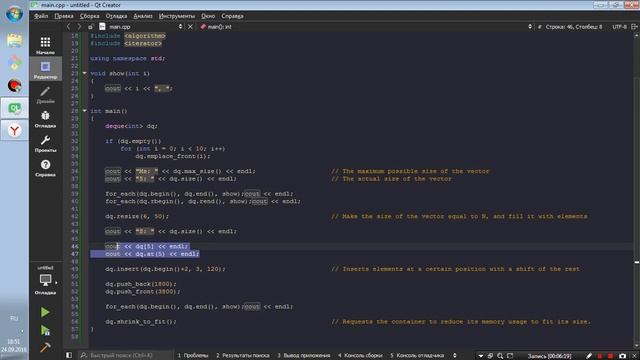640x360 pixels.
Task: Collapse the int main() function fold
Action: 84,111
